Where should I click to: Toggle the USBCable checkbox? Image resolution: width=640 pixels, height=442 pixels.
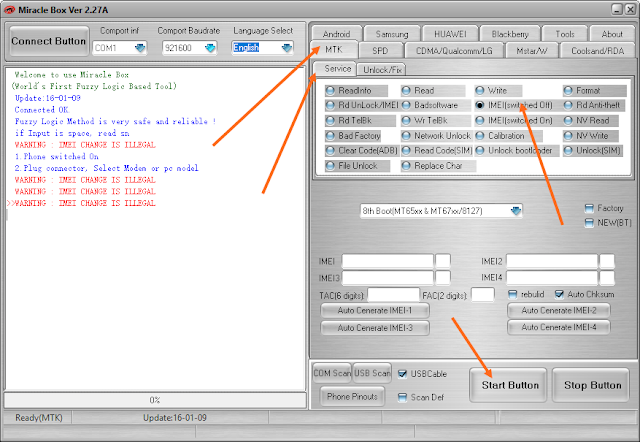pyautogui.click(x=402, y=374)
